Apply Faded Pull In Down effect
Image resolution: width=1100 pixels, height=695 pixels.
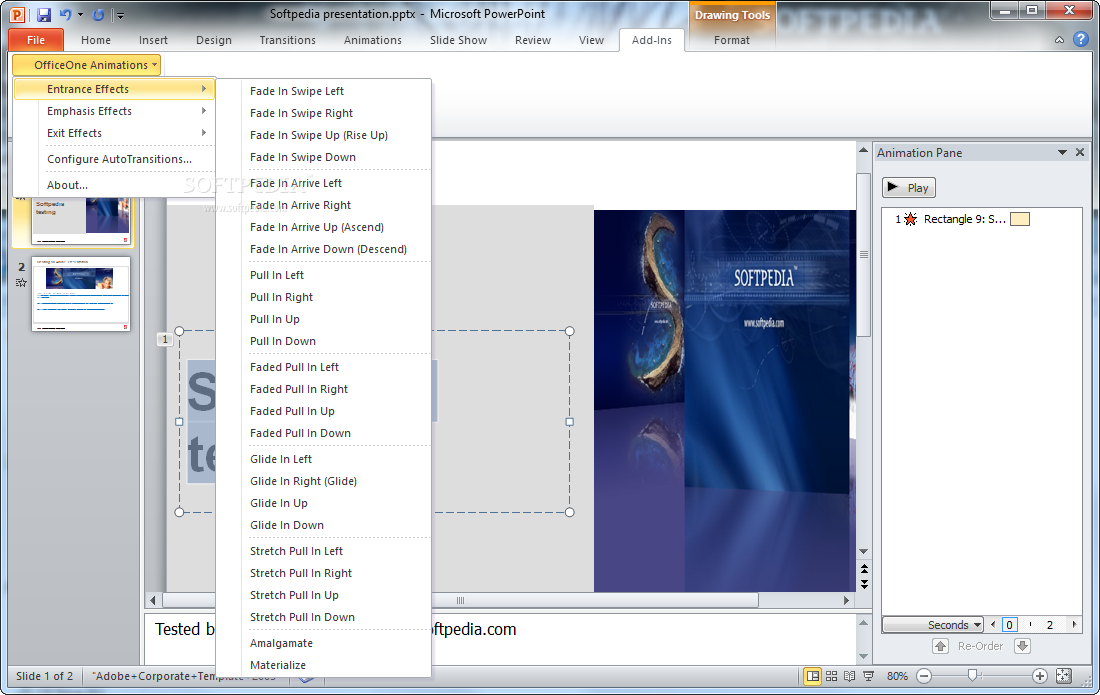point(300,433)
